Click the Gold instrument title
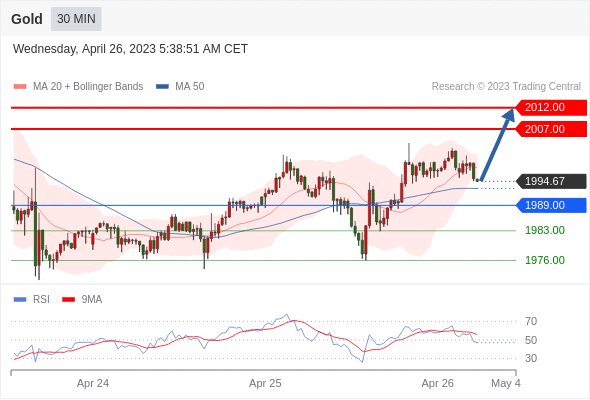This screenshot has width=590, height=400. (27, 19)
